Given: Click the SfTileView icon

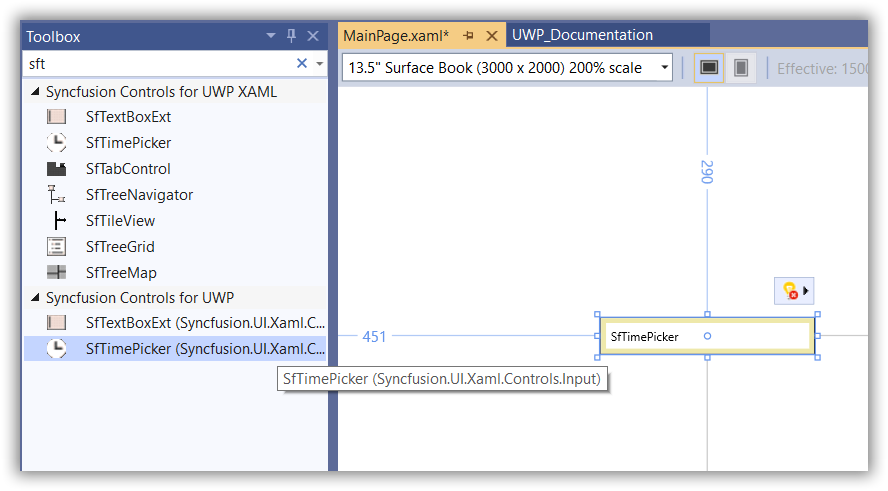Looking at the screenshot, I should pos(59,221).
